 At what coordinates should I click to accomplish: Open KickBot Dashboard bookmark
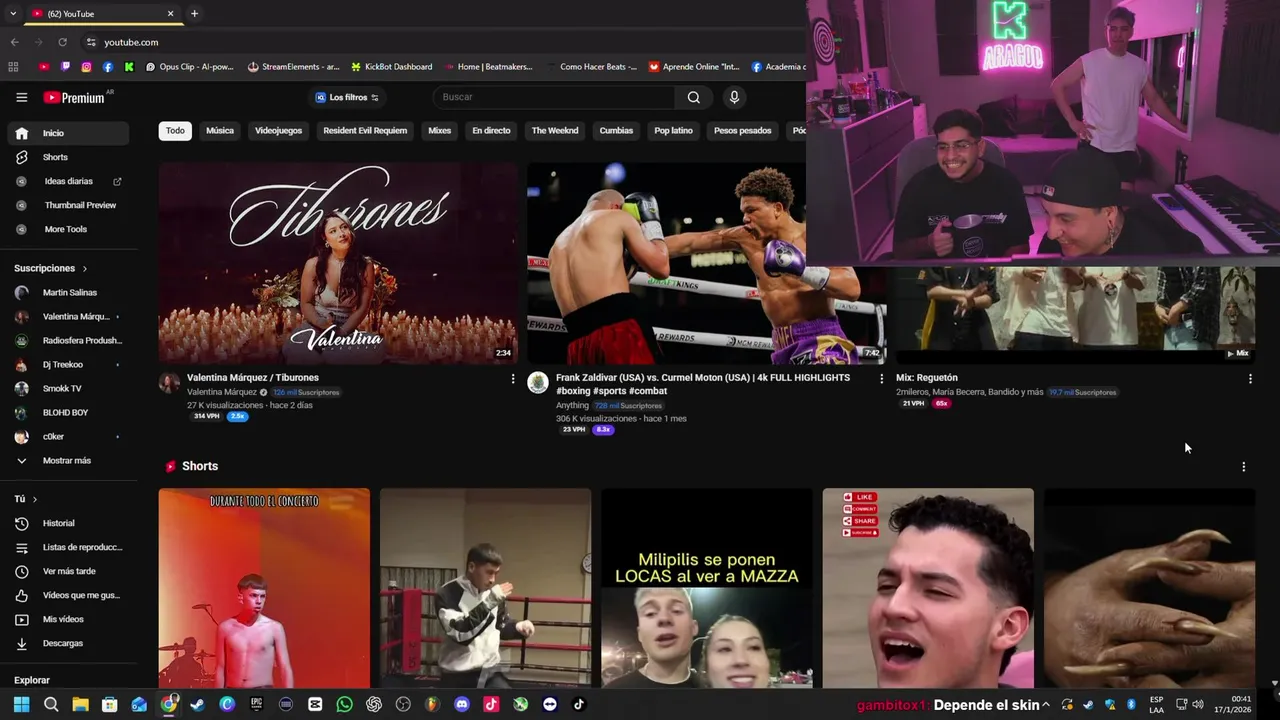pos(391,67)
